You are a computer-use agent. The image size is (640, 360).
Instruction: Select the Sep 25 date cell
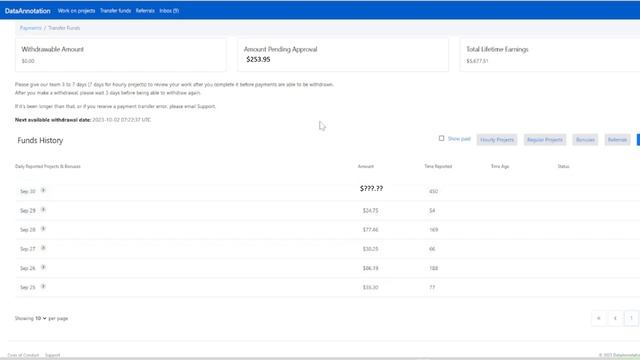[28, 287]
